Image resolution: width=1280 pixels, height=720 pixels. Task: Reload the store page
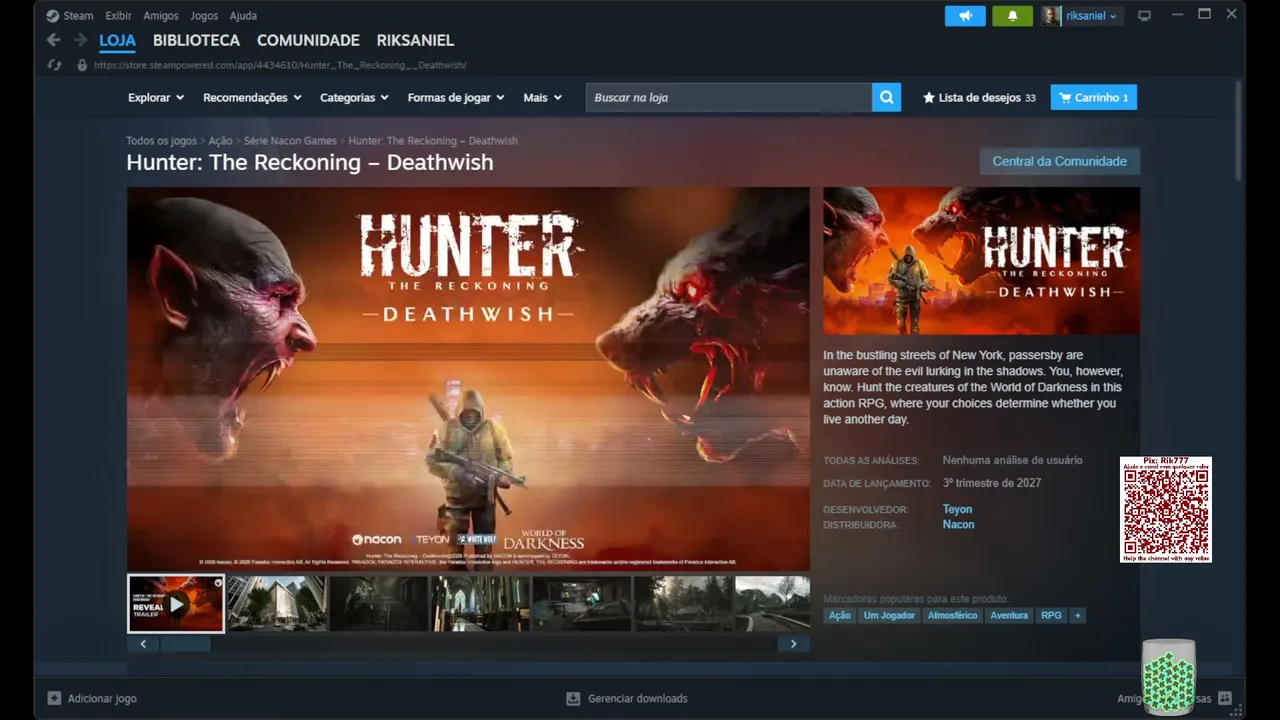coord(55,65)
